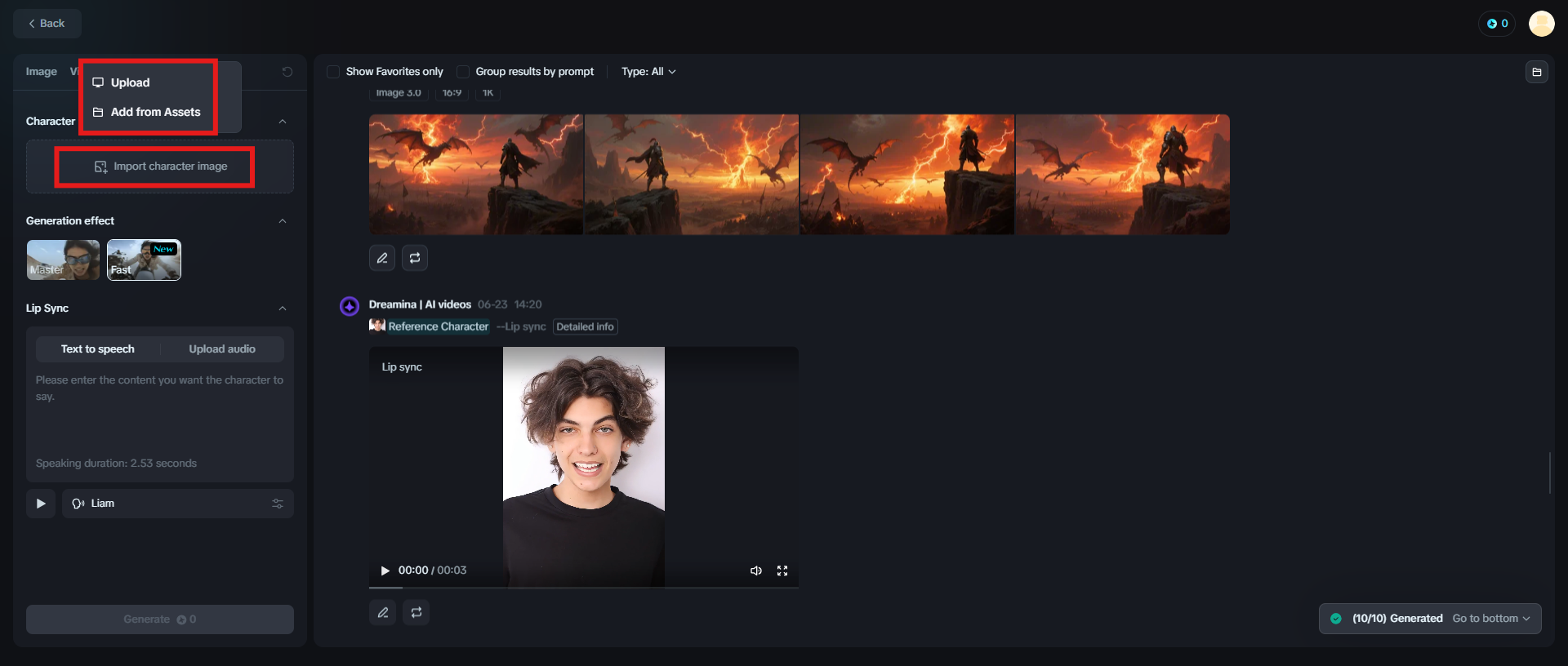Click the Dreamina | AI videos title

420,304
